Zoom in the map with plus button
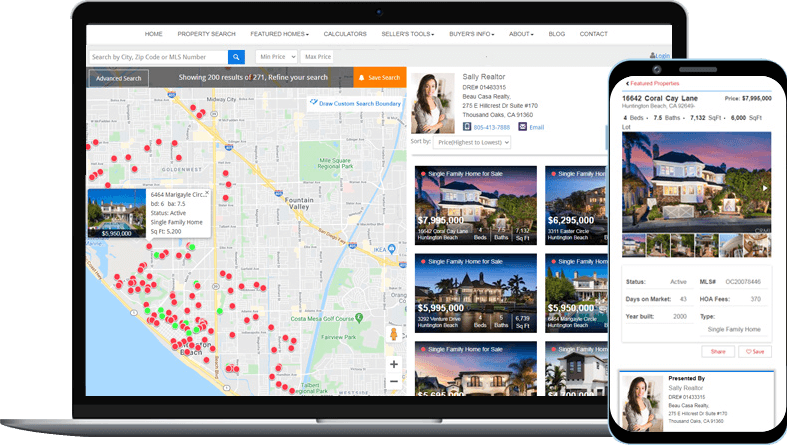Viewport: 788px width, 445px height. tap(394, 364)
